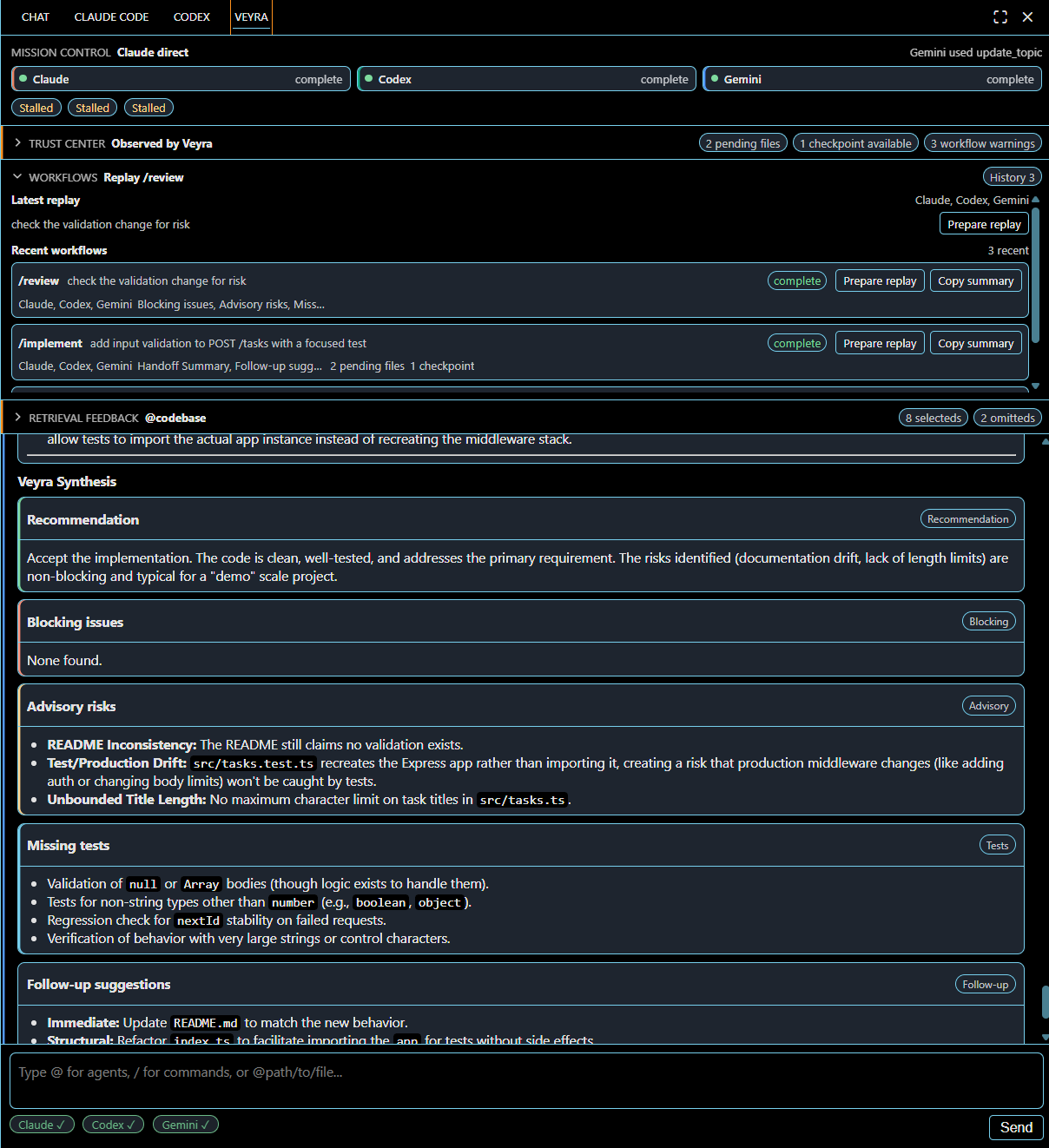Select the VEYRA tab
Viewport: 1049px width, 1148px height.
coord(251,17)
